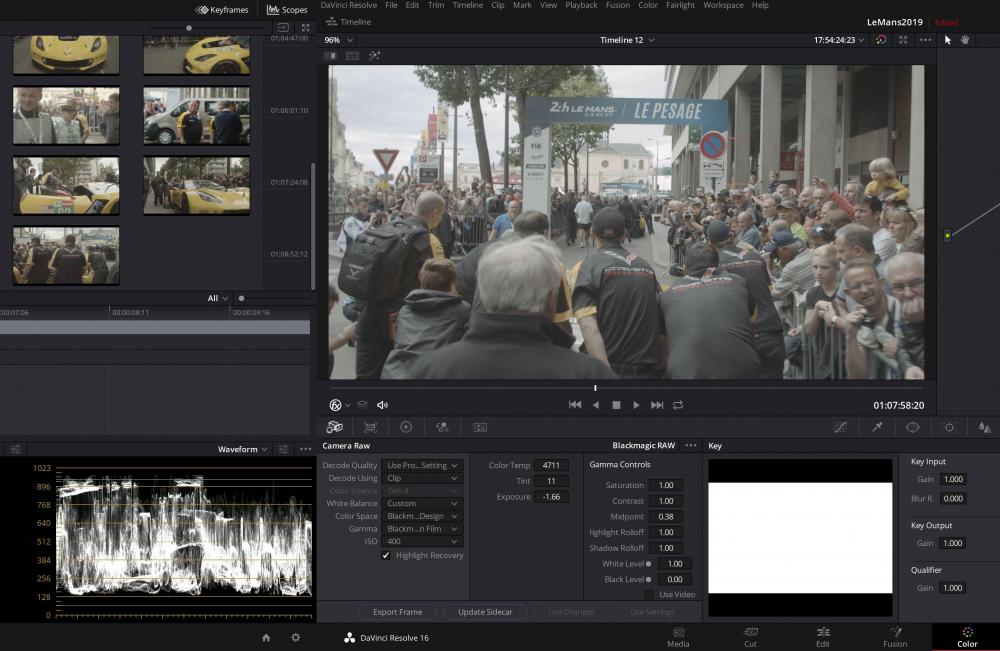
Task: Mute audio with the speaker icon
Action: pyautogui.click(x=382, y=405)
